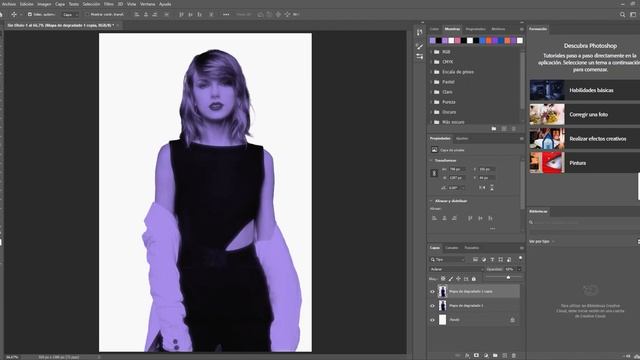Lock image pixels brush icon in Capas
This screenshot has width=640, height=360.
pos(451,279)
